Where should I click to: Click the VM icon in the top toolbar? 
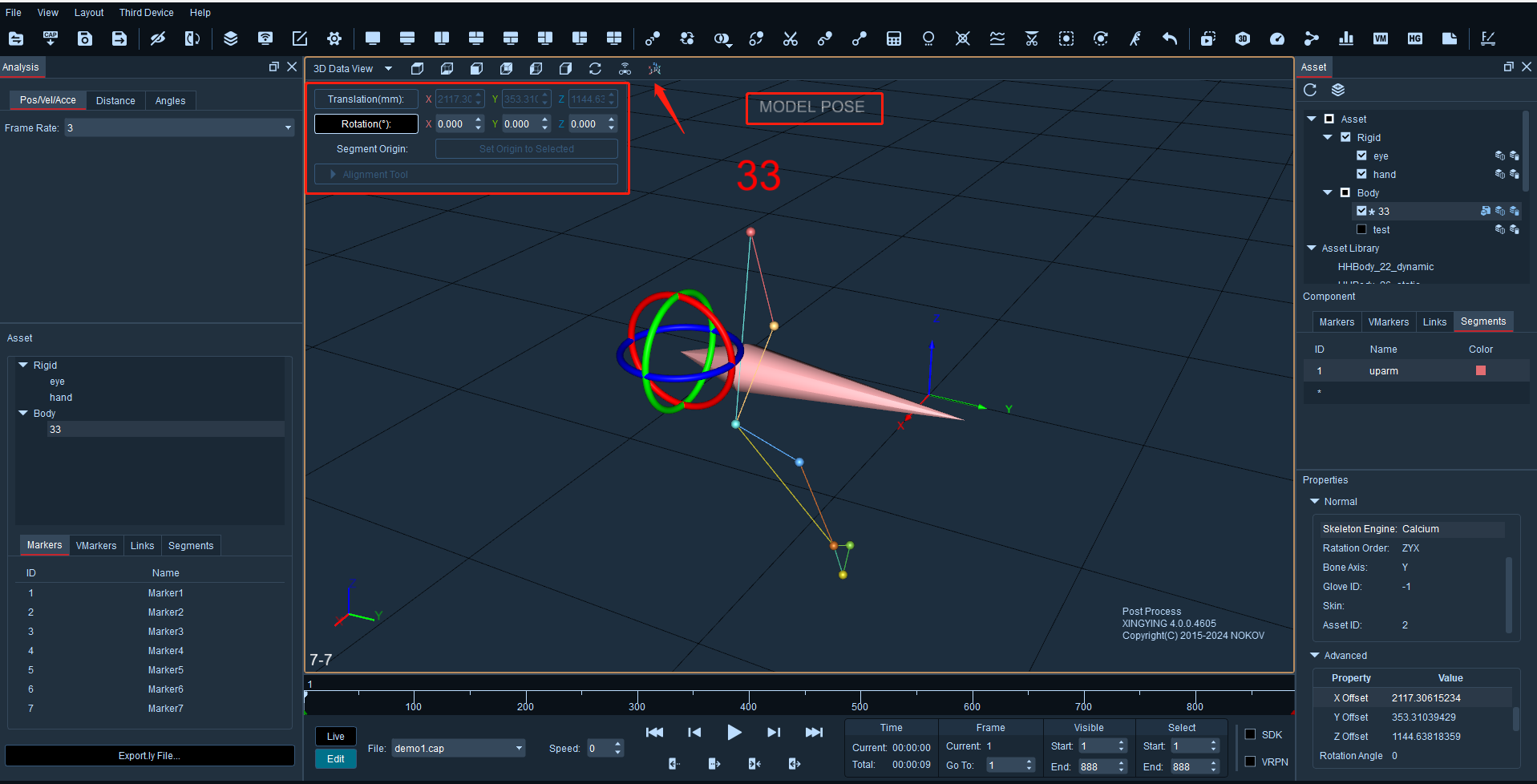coord(1381,38)
